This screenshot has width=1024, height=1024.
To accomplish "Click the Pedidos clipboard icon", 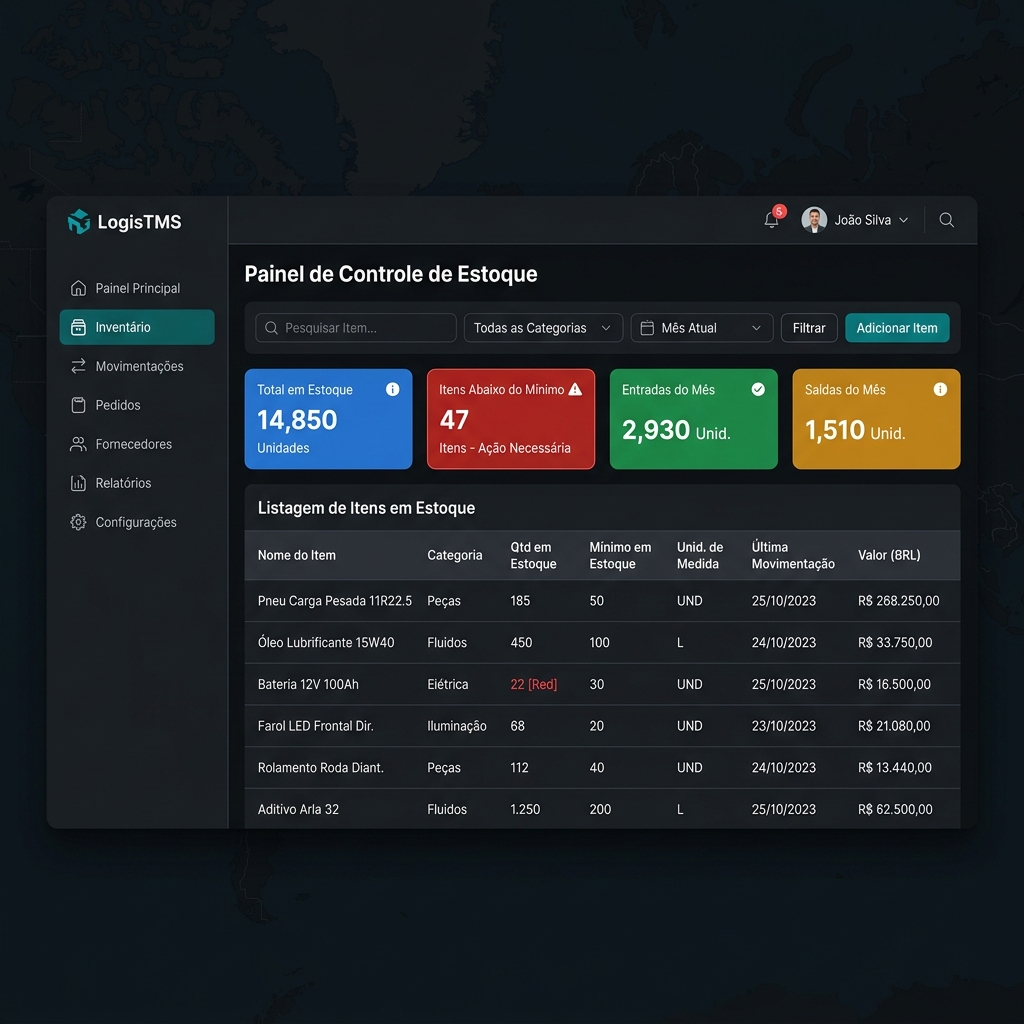I will (78, 405).
